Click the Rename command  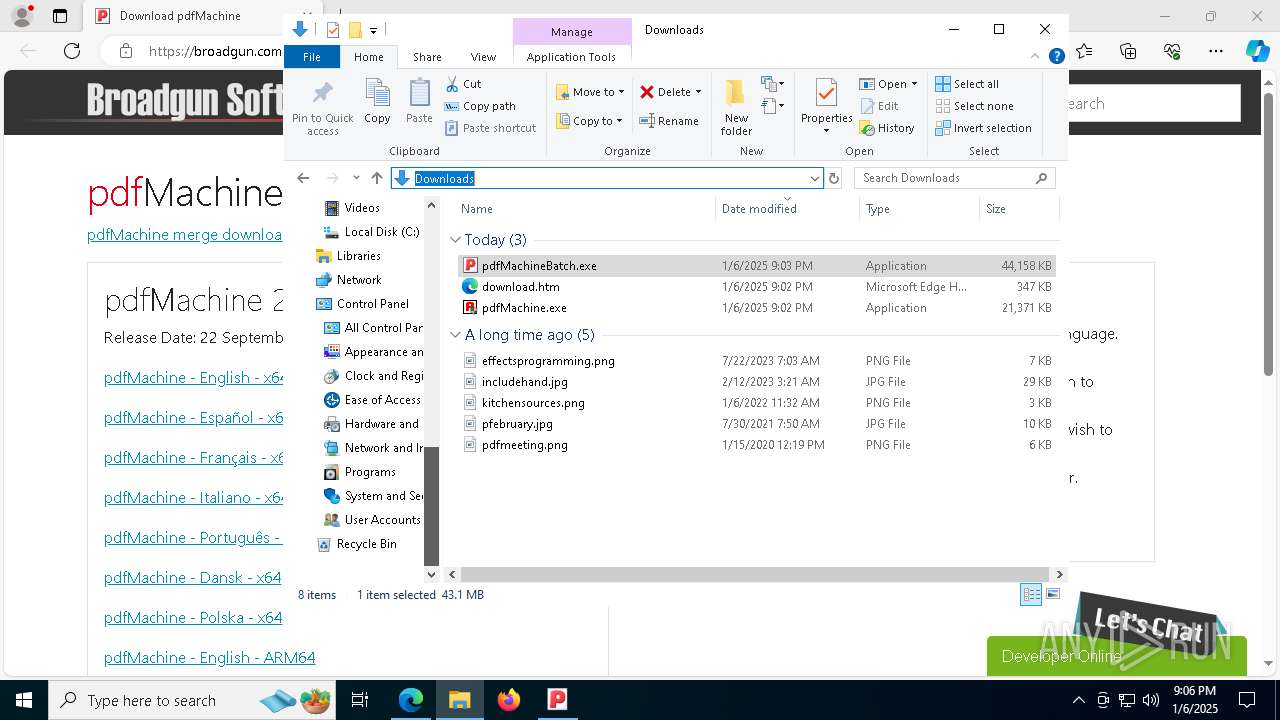point(669,121)
